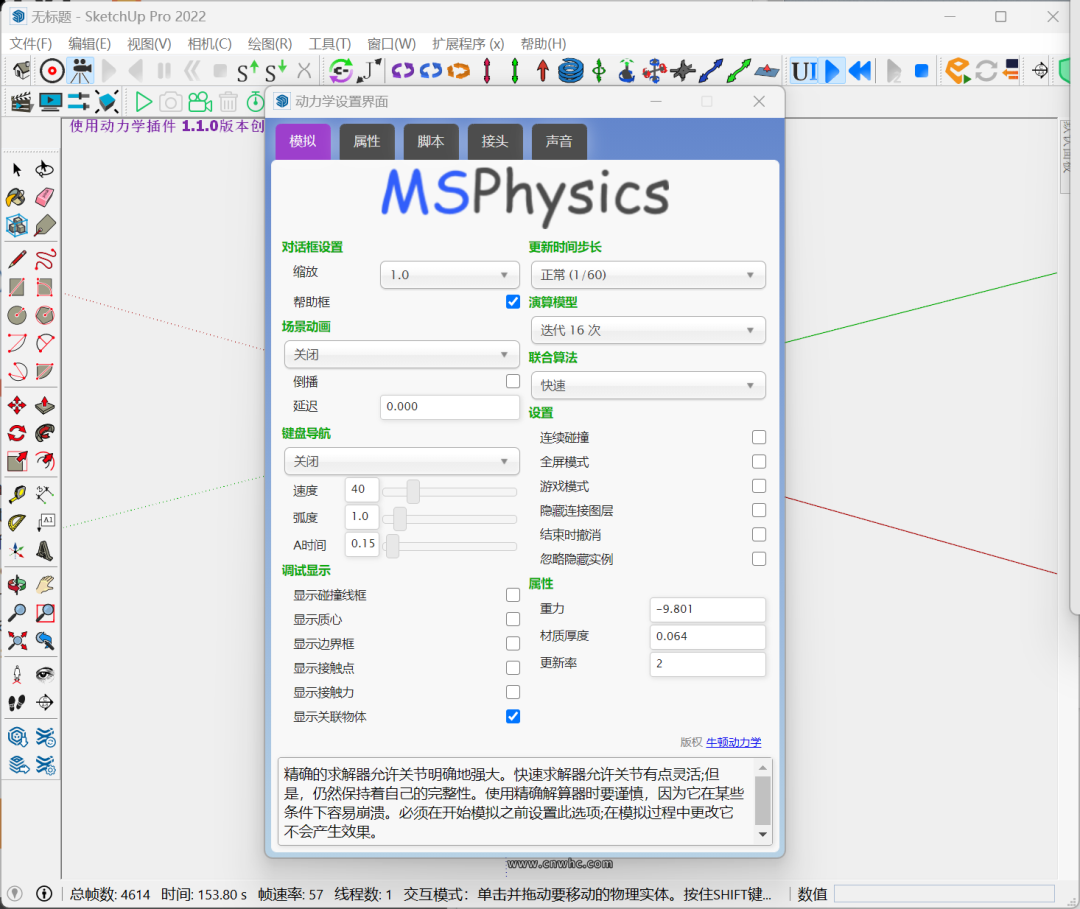Click the 延迟 delay input field
Screen dimensions: 1080x909
tap(450, 407)
